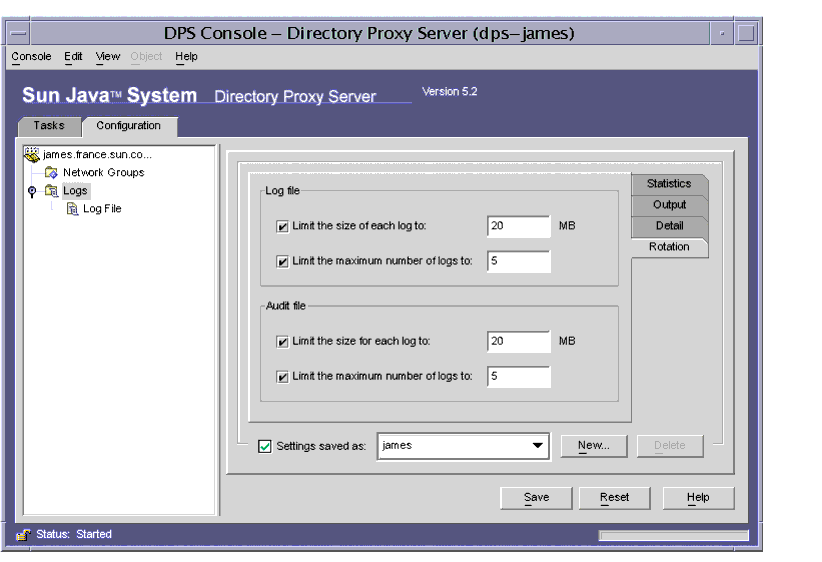The width and height of the screenshot is (822, 562).
Task: Open the Edit menu
Action: pos(73,56)
